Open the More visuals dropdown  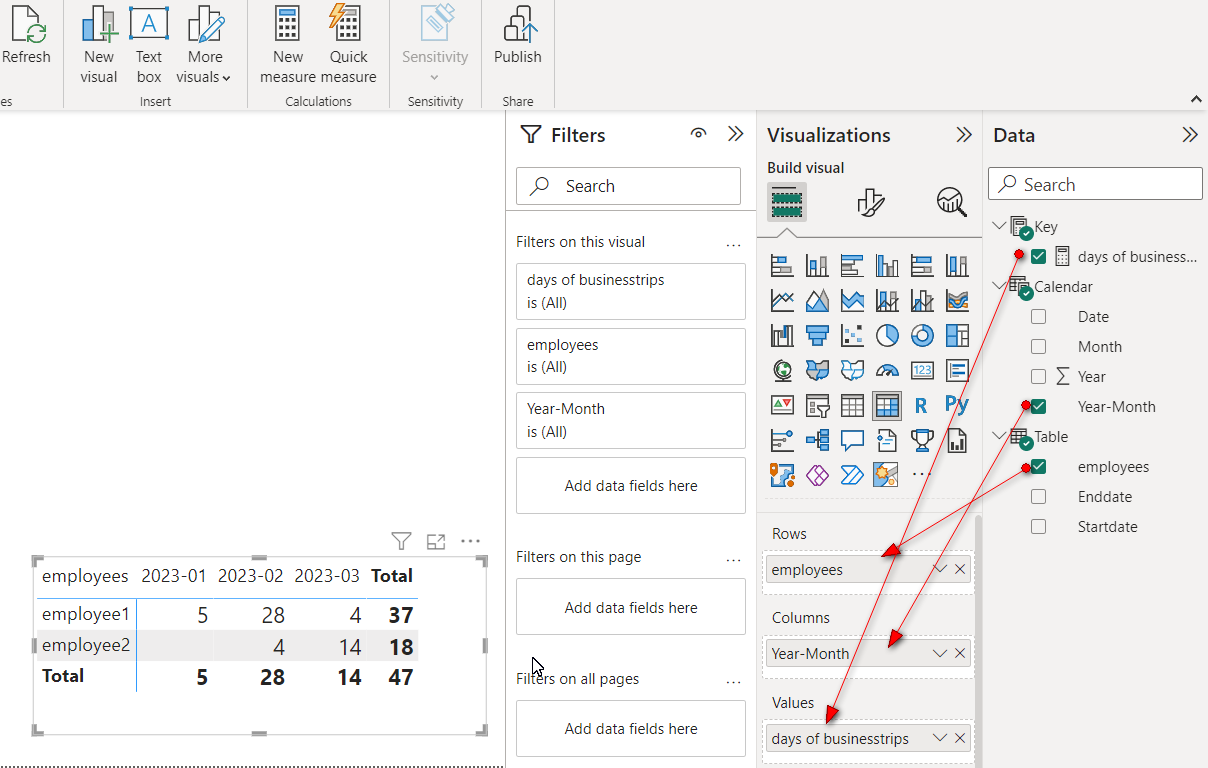[204, 46]
